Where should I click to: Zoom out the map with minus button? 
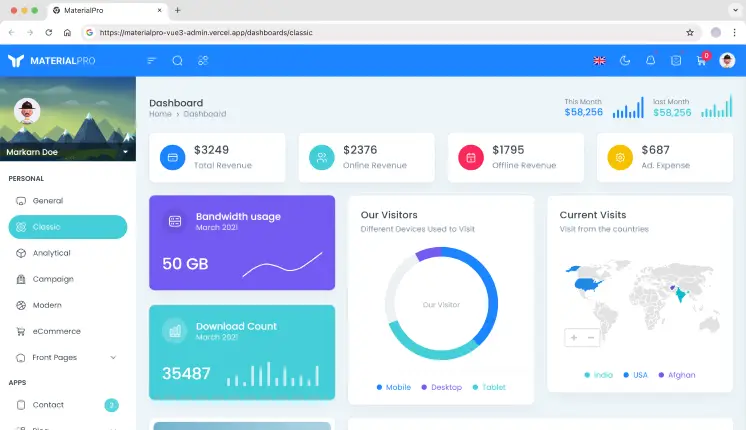point(591,338)
